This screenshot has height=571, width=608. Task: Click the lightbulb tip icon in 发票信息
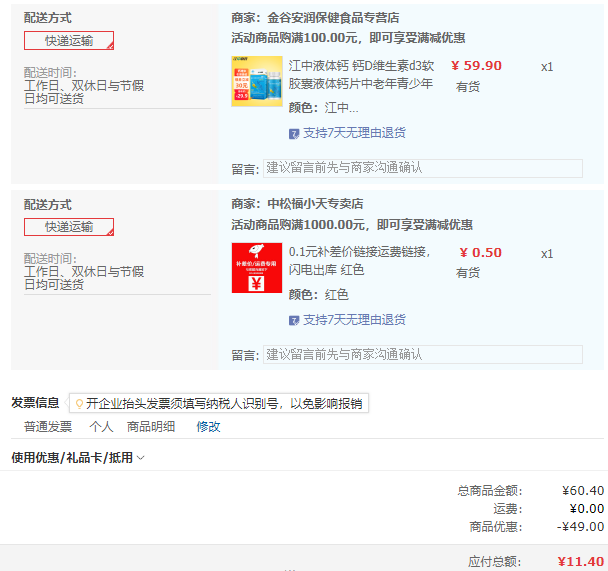[79, 404]
